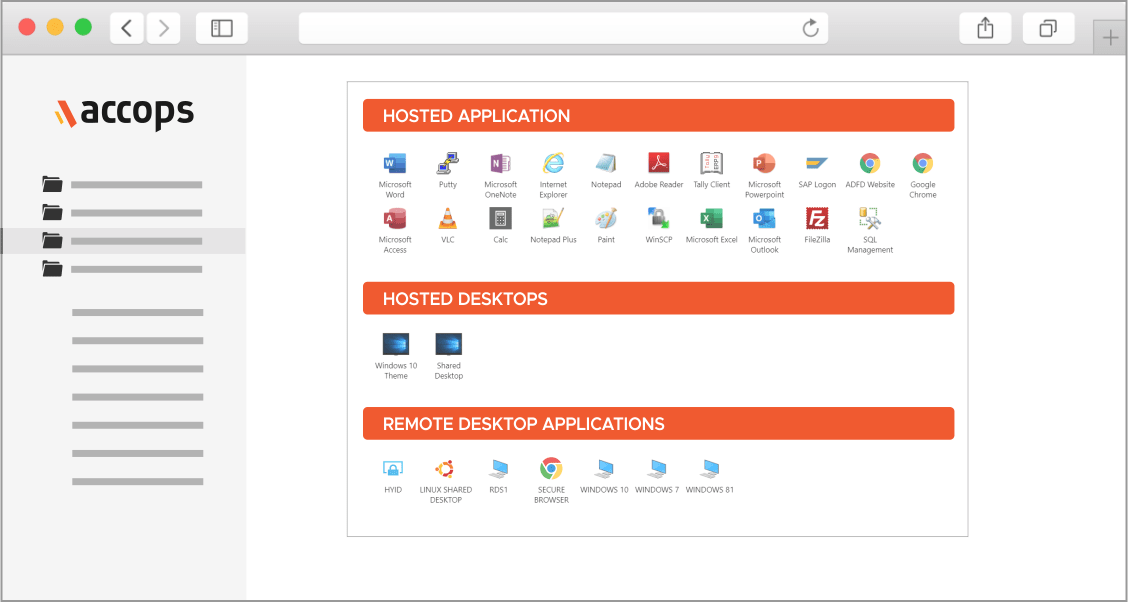Launch WinSCP from hosted applications
Image resolution: width=1128 pixels, height=602 pixels.
coord(659,219)
